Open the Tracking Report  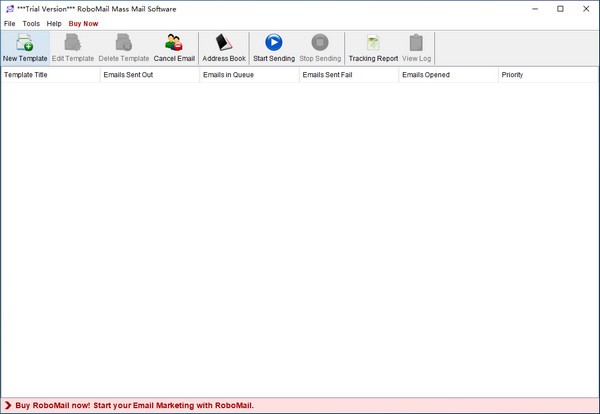(373, 43)
